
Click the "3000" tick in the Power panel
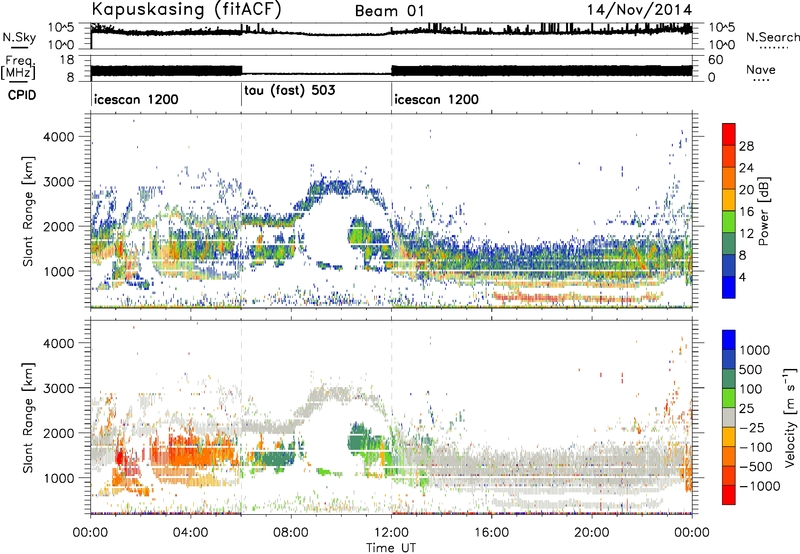pyautogui.click(x=58, y=182)
